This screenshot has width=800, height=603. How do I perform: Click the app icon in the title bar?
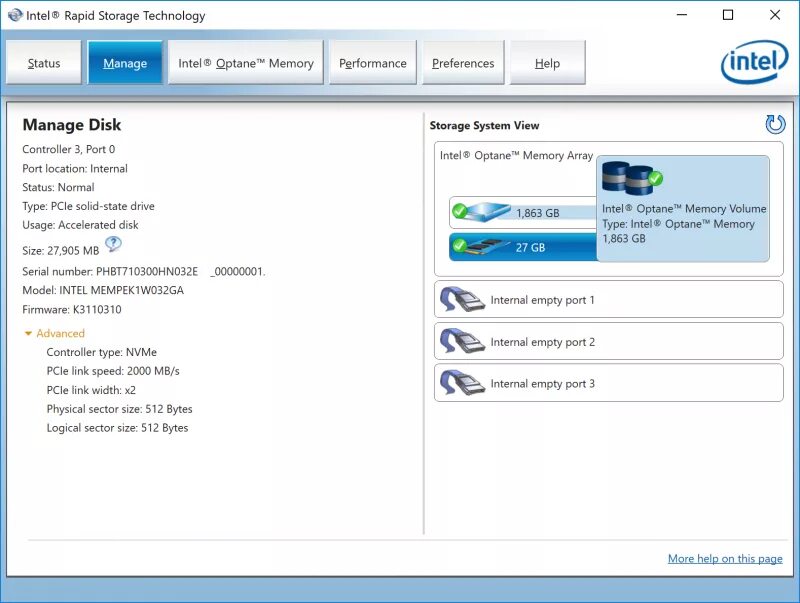tap(16, 15)
